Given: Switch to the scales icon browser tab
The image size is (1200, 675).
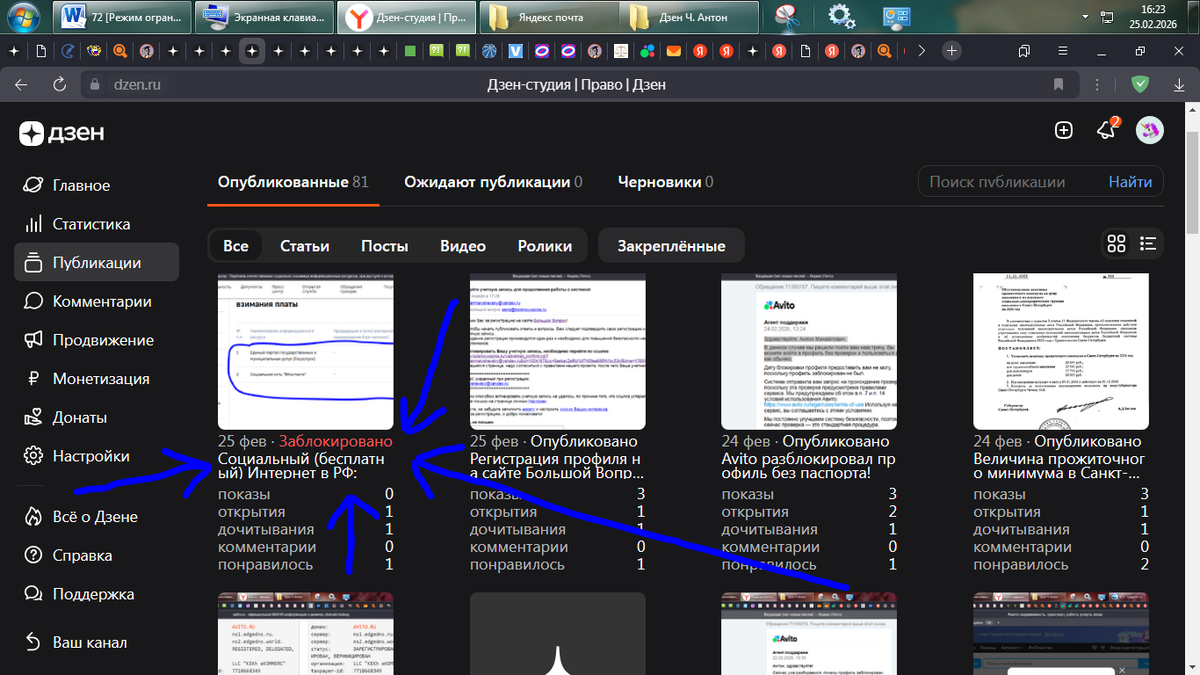Looking at the screenshot, I should click(x=621, y=50).
